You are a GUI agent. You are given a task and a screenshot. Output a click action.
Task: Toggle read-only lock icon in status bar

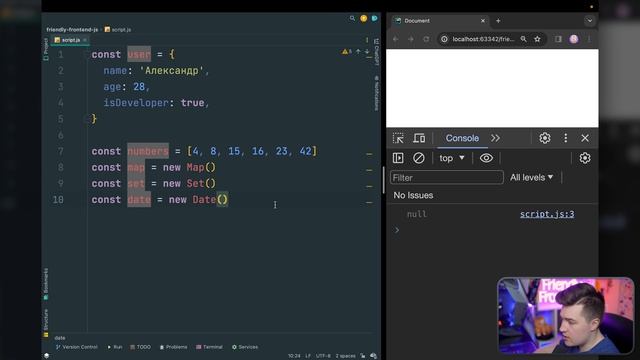tap(362, 356)
